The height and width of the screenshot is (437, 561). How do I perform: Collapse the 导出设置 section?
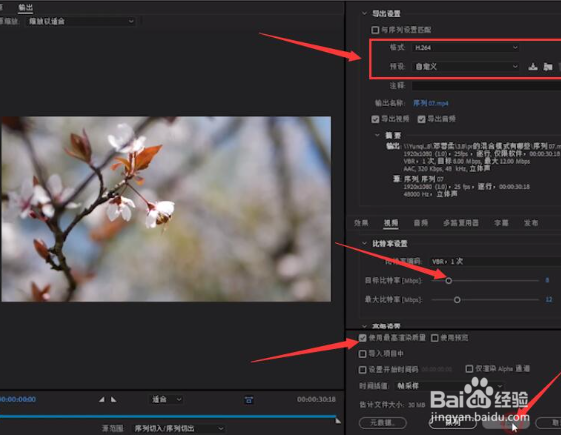point(364,14)
